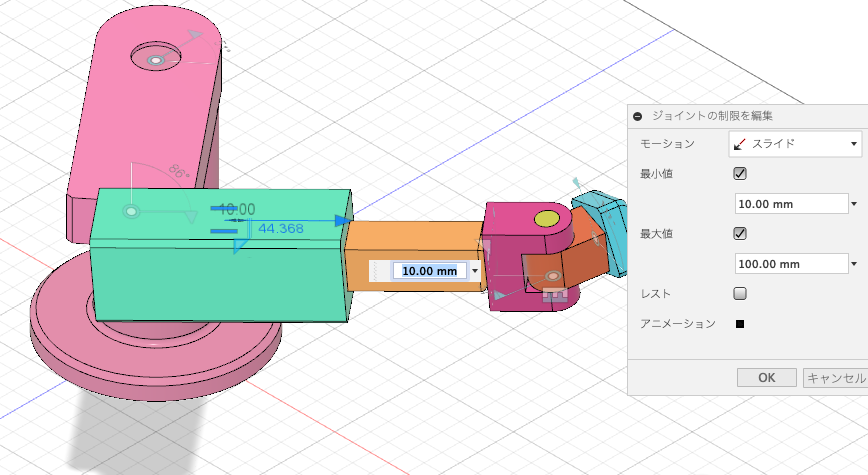This screenshot has width=868, height=475.
Task: Click the on-canvas 10.00 mm input box
Action: [x=430, y=271]
